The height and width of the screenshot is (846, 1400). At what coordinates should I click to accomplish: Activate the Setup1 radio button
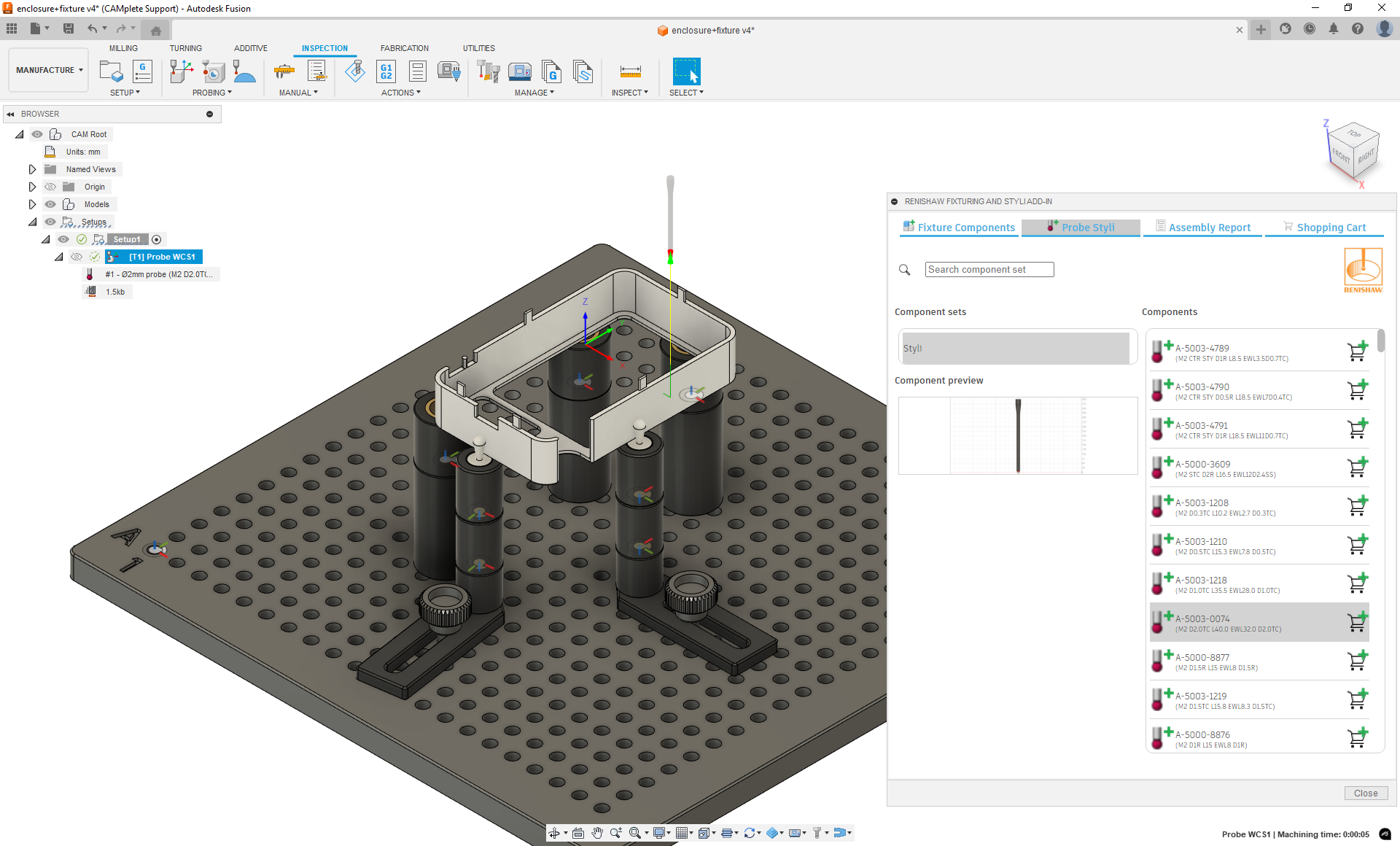[156, 239]
